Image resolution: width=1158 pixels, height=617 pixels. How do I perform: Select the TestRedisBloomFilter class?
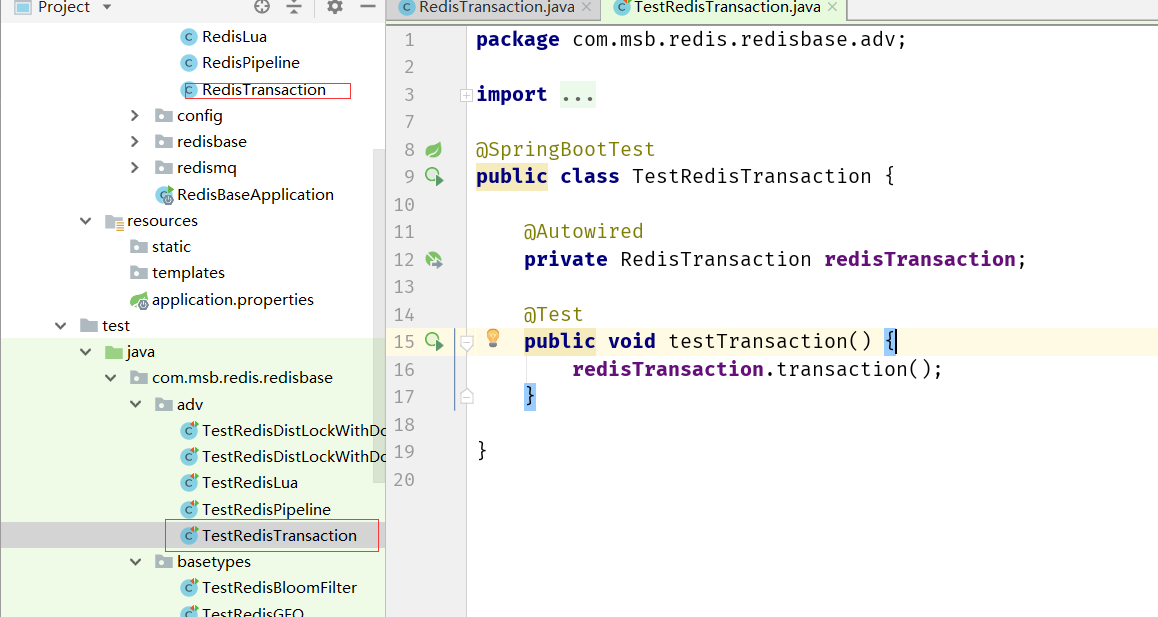click(x=279, y=588)
